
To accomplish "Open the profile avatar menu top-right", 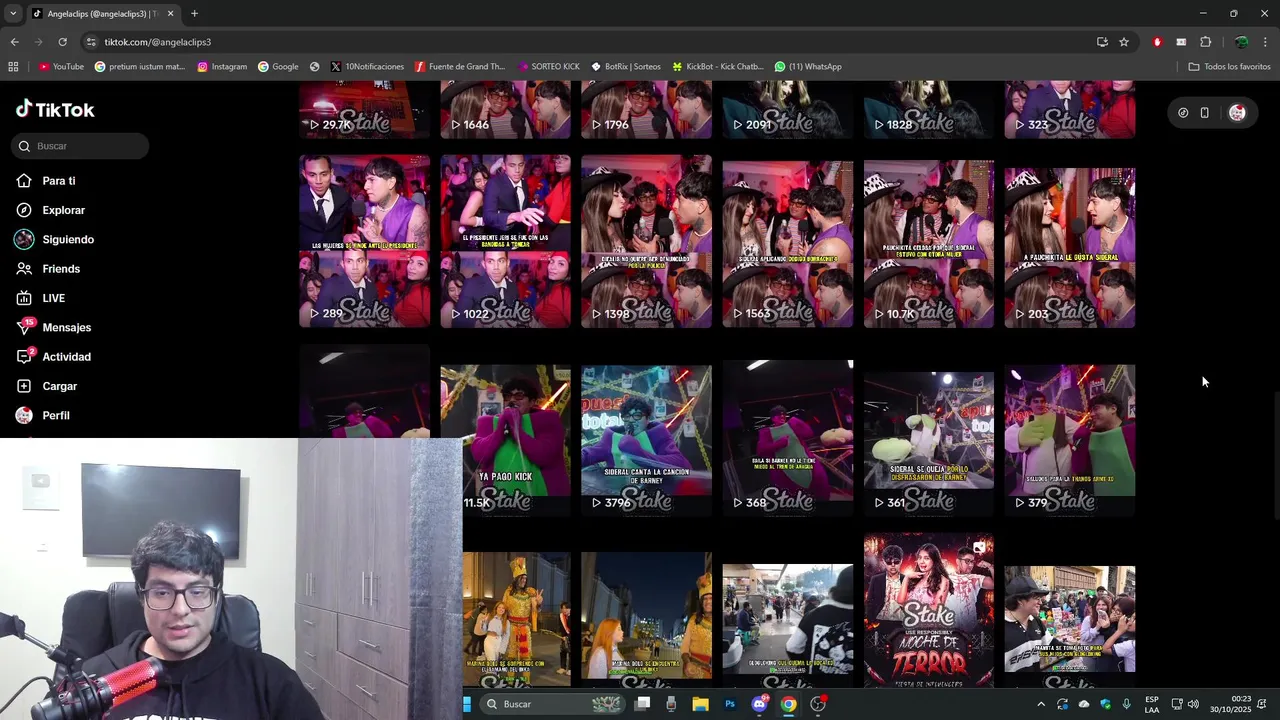I will click(1237, 113).
